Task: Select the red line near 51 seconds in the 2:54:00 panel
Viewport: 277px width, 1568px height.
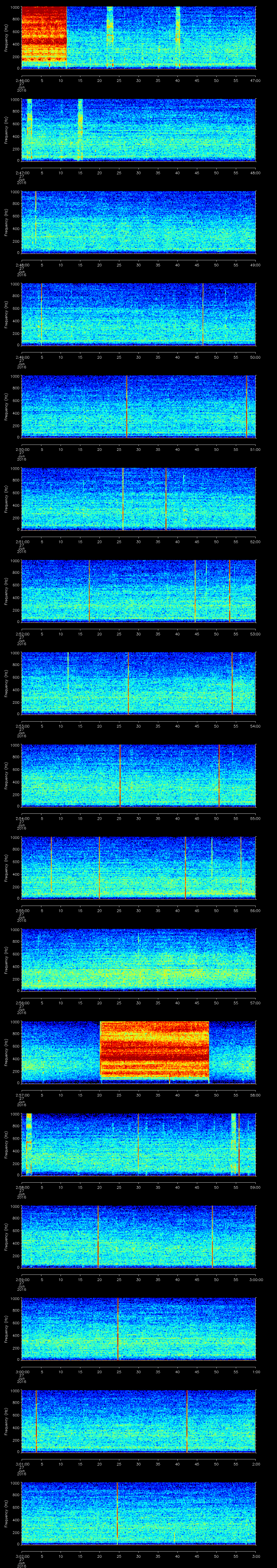Action: tap(219, 775)
